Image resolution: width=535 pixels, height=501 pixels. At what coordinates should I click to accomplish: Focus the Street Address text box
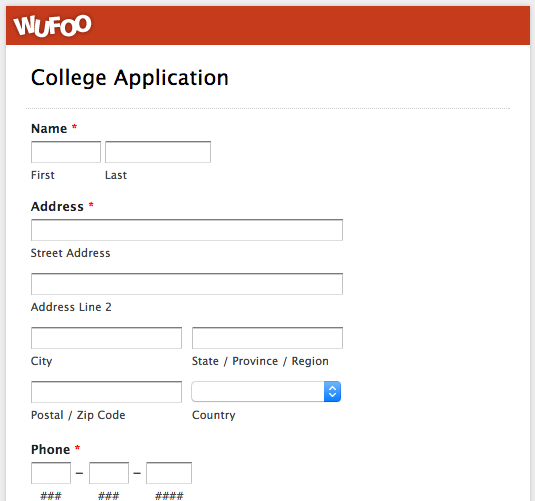187,230
